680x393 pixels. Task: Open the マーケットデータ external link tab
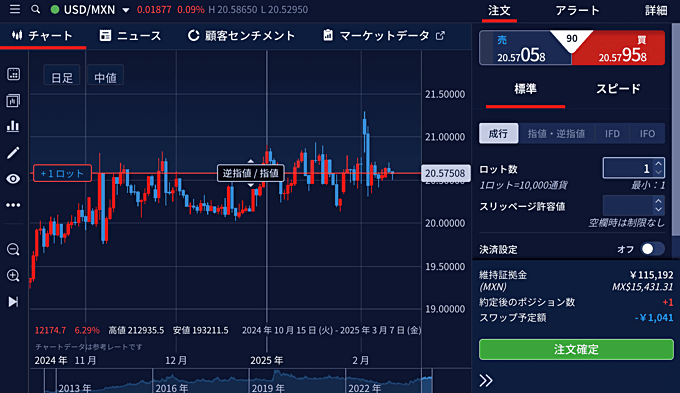[x=384, y=36]
